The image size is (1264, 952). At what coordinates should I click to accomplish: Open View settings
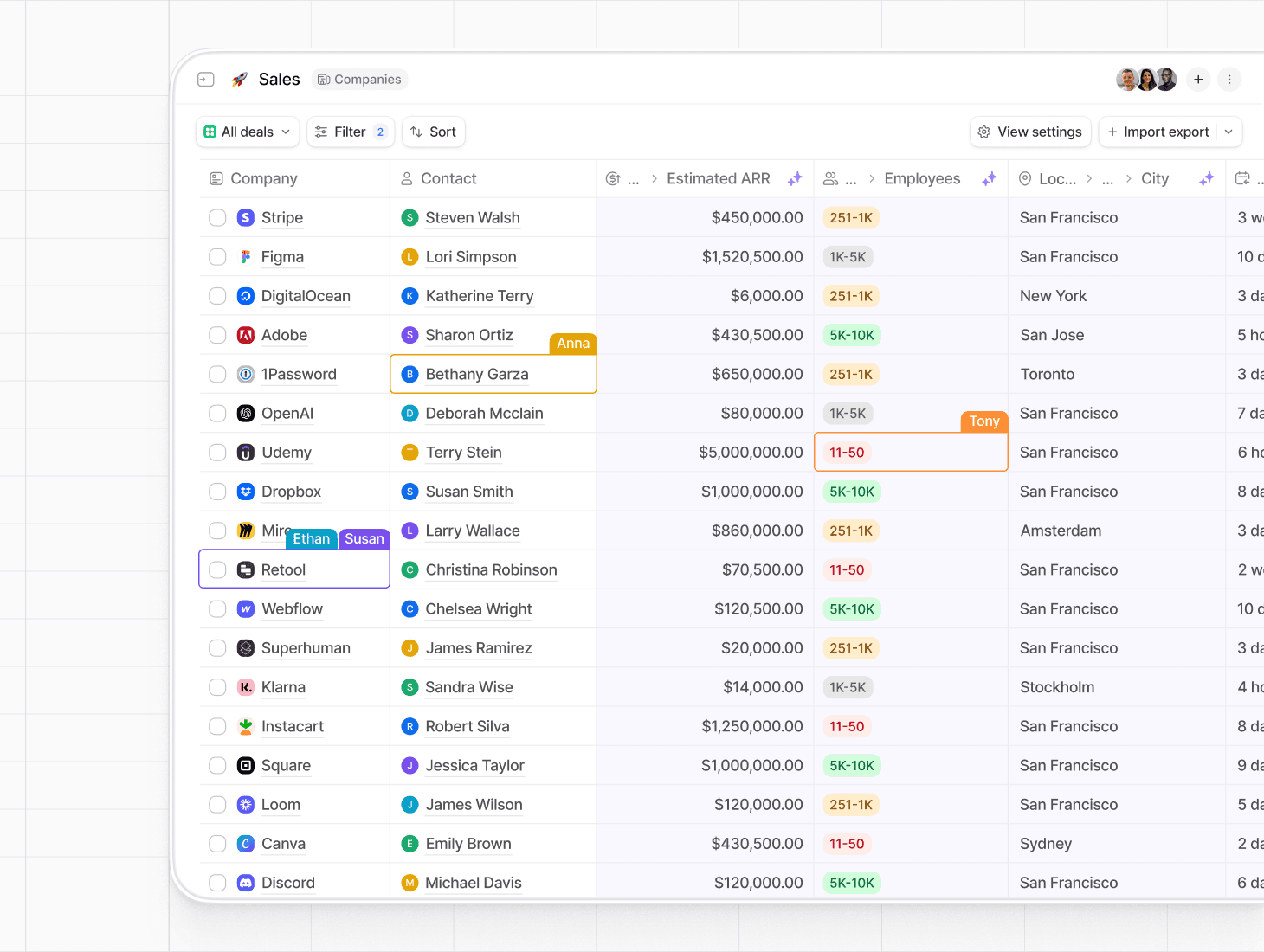1030,132
